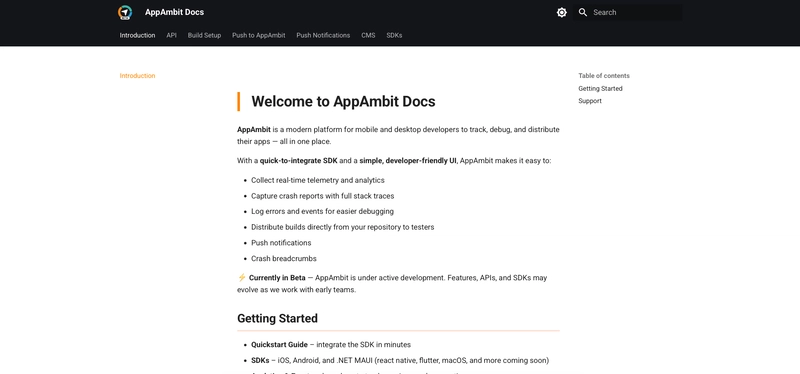800x374 pixels.
Task: Open the Quickstart Guide link
Action: [x=279, y=344]
